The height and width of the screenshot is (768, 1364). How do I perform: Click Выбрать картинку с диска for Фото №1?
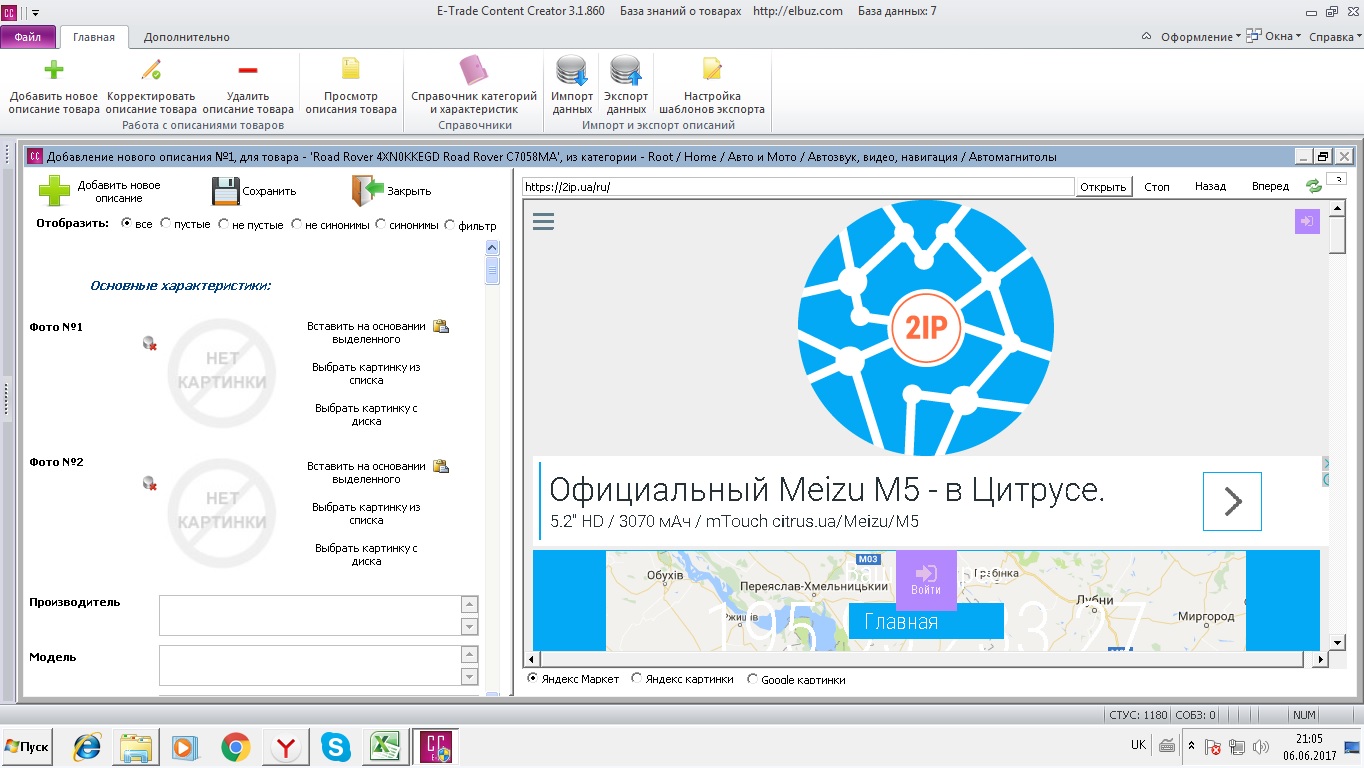pos(366,415)
